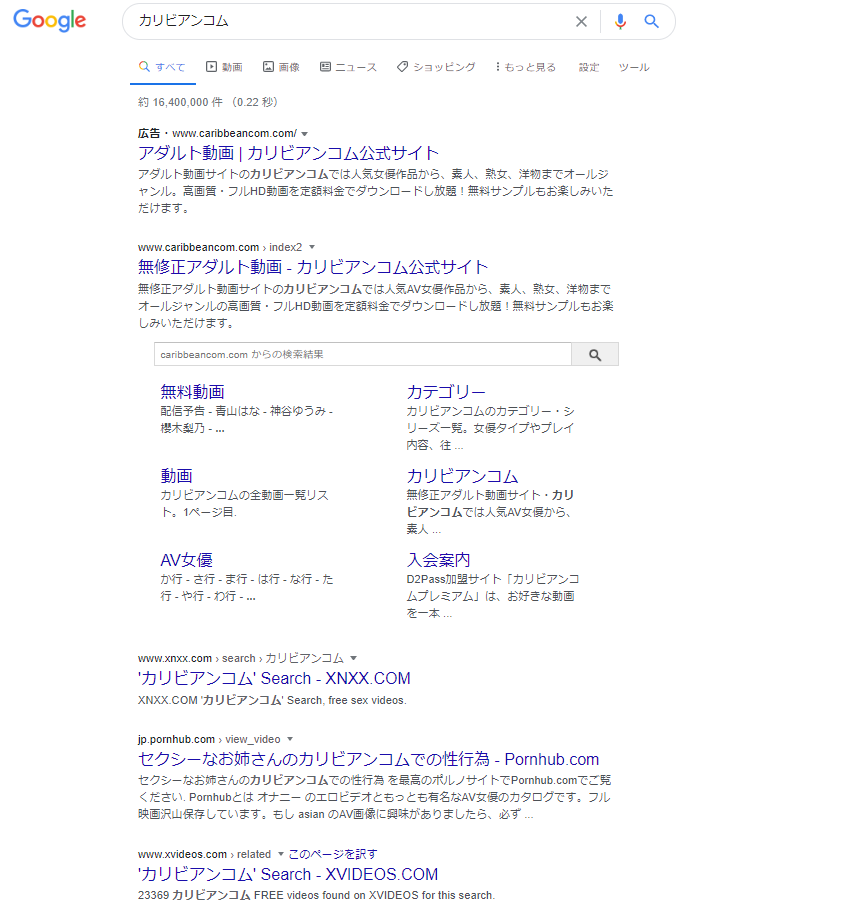The width and height of the screenshot is (863, 919).
Task: Expand the dropdown arrow after jp.pornhub.com view_video
Action: tap(290, 740)
